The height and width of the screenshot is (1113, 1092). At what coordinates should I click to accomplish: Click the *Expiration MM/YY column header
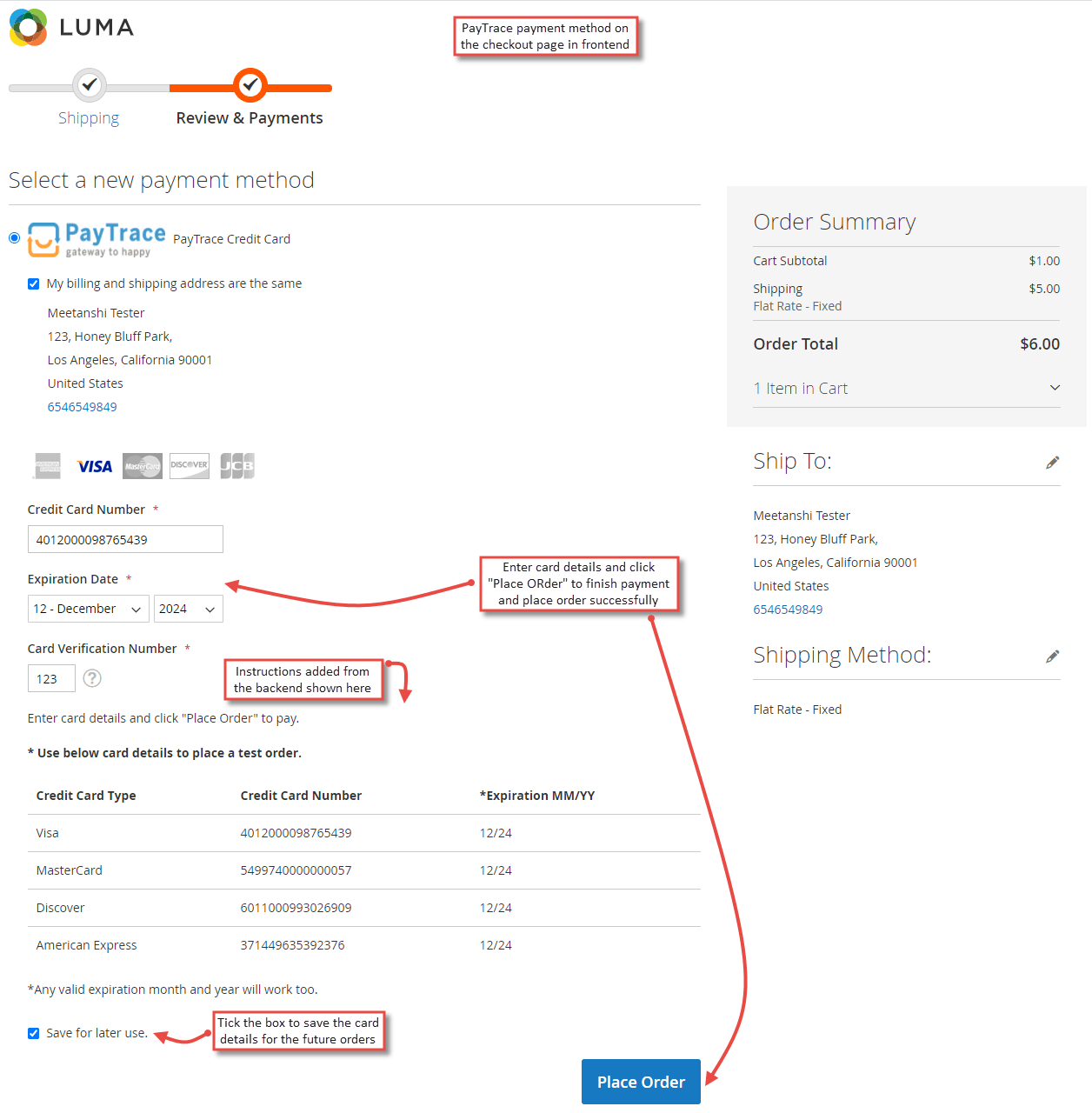pyautogui.click(x=537, y=796)
